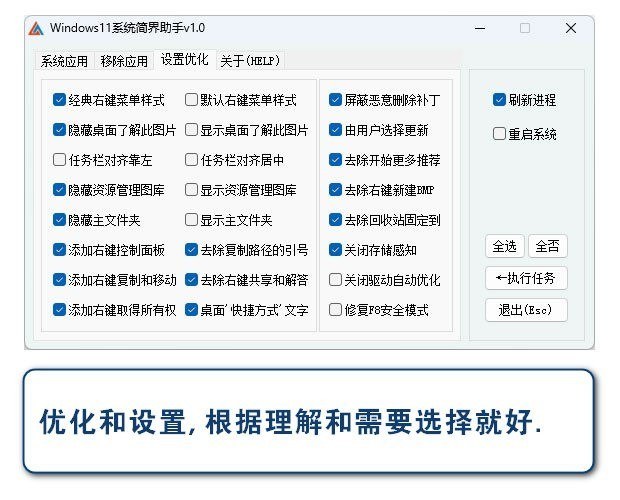This screenshot has width=620, height=500.
Task: Enable 默认右键菜单样式 option
Action: pyautogui.click(x=191, y=100)
